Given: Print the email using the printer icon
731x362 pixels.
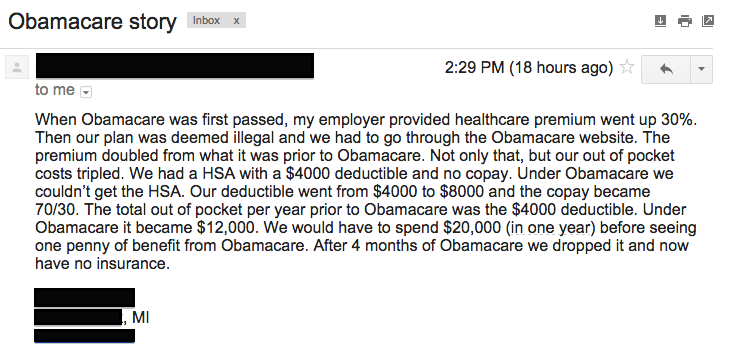Looking at the screenshot, I should coord(684,21).
